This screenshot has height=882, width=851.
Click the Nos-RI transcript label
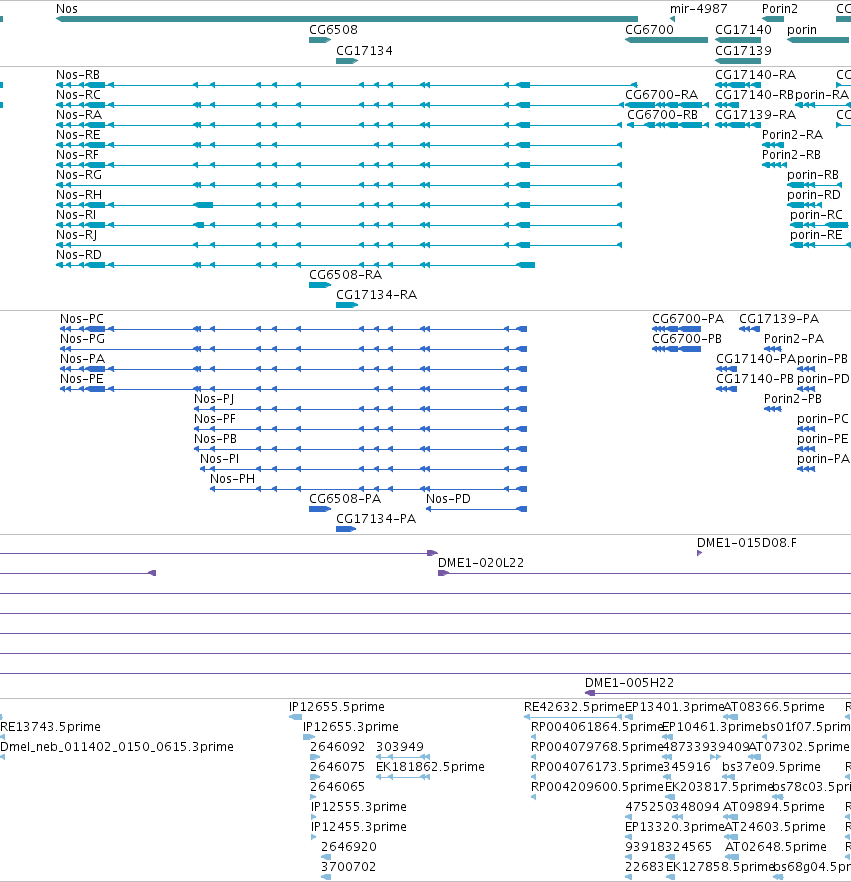(76, 215)
